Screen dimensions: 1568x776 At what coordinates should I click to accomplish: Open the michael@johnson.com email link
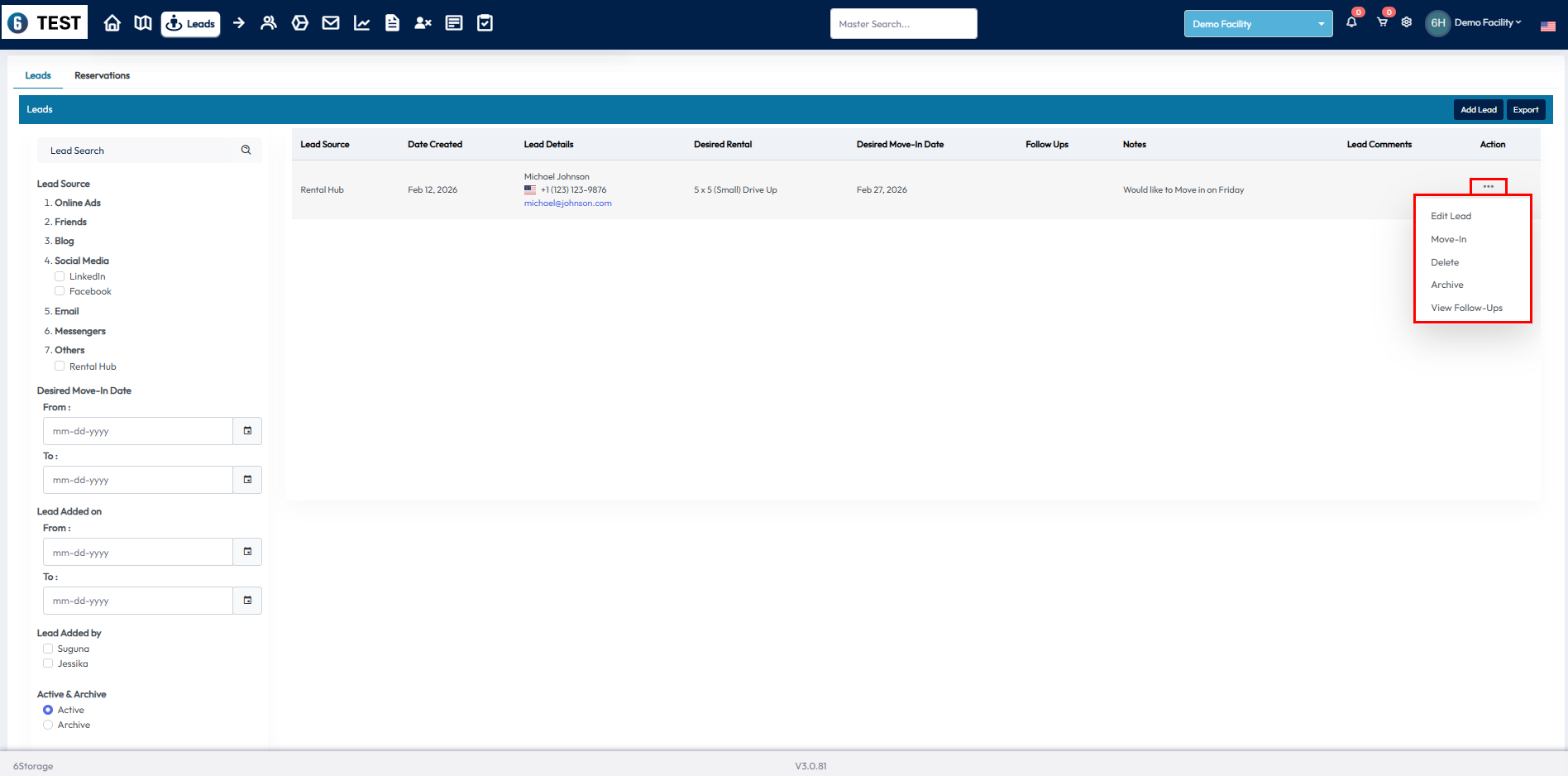567,204
